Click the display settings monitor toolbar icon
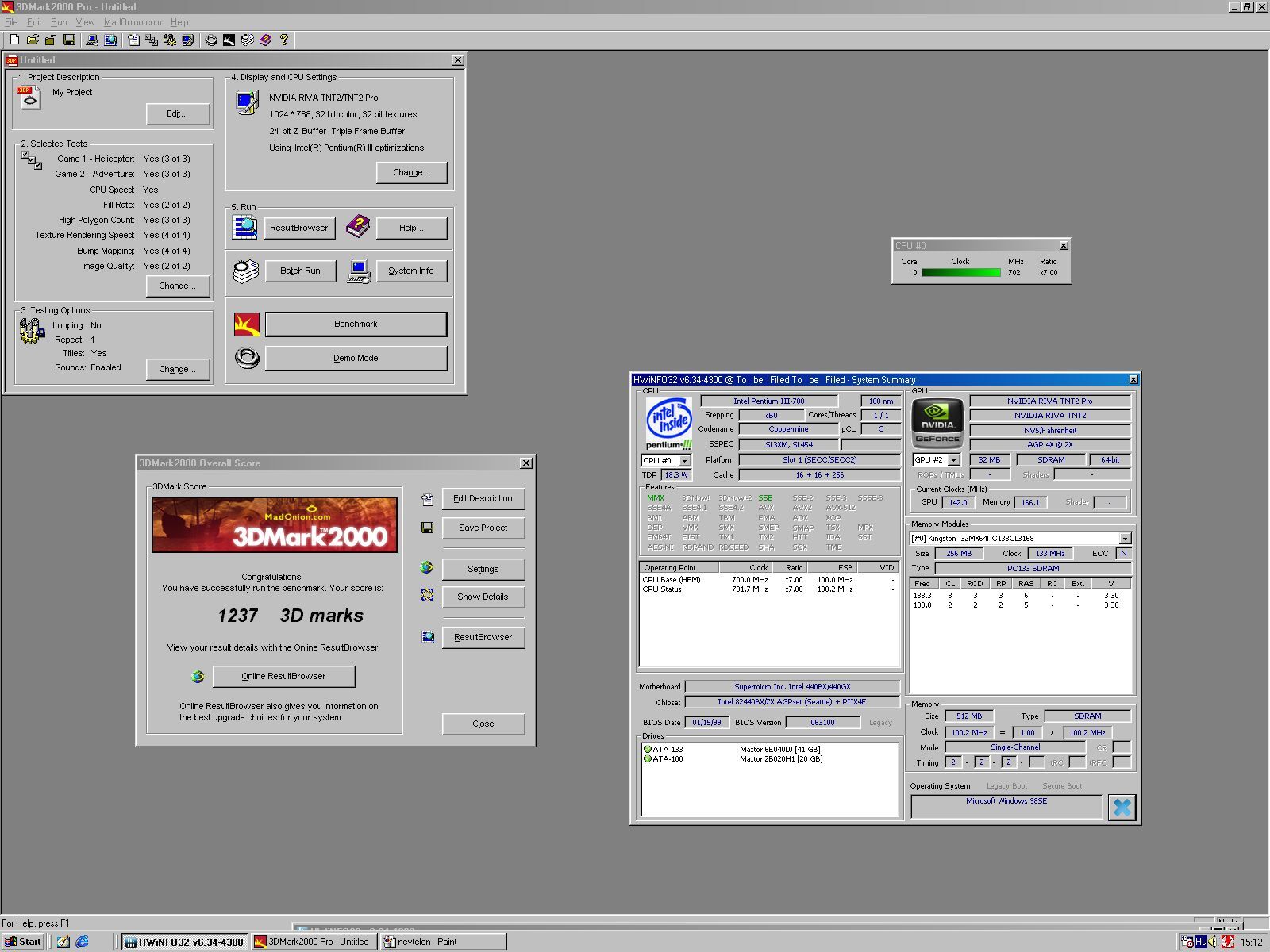 (188, 40)
